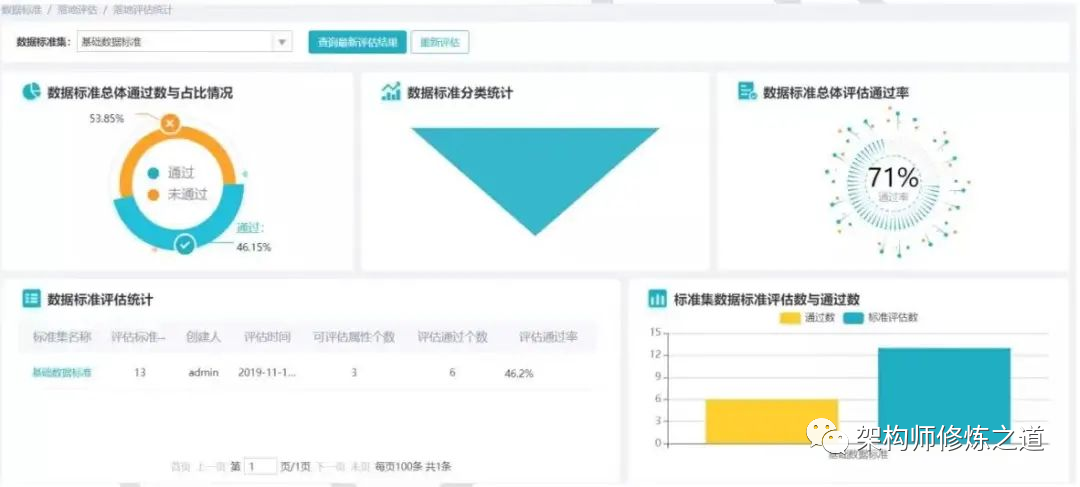
Task: Go to 末页 in pagination
Action: tap(360, 466)
